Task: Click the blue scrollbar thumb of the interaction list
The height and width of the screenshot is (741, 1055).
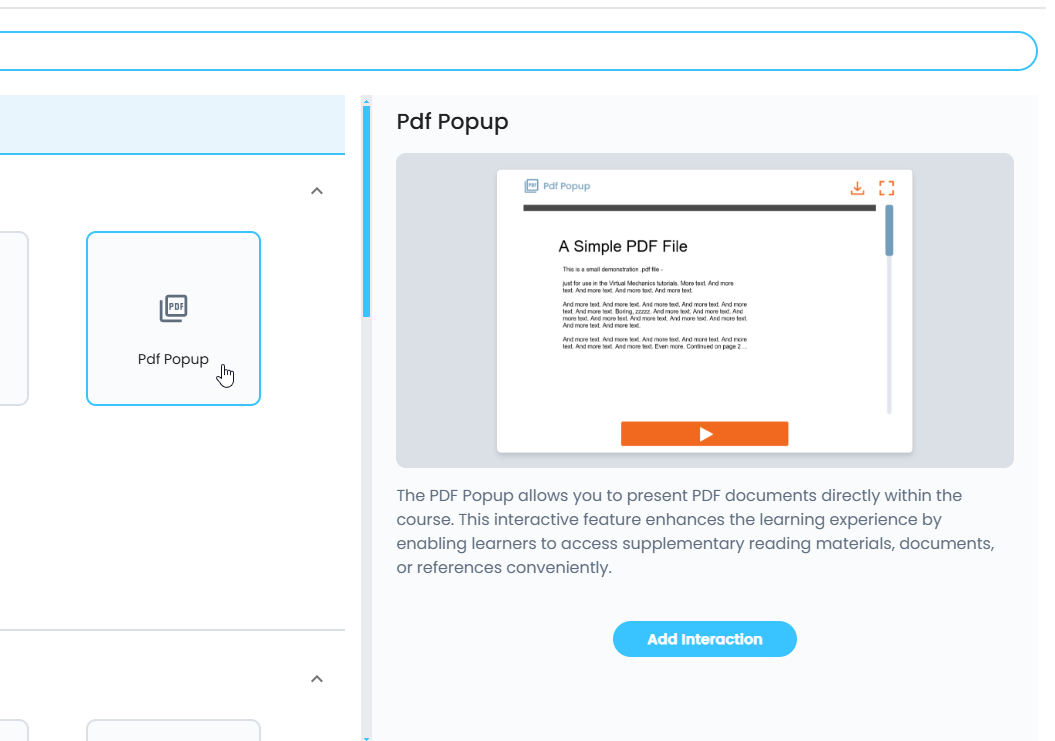Action: (x=366, y=210)
